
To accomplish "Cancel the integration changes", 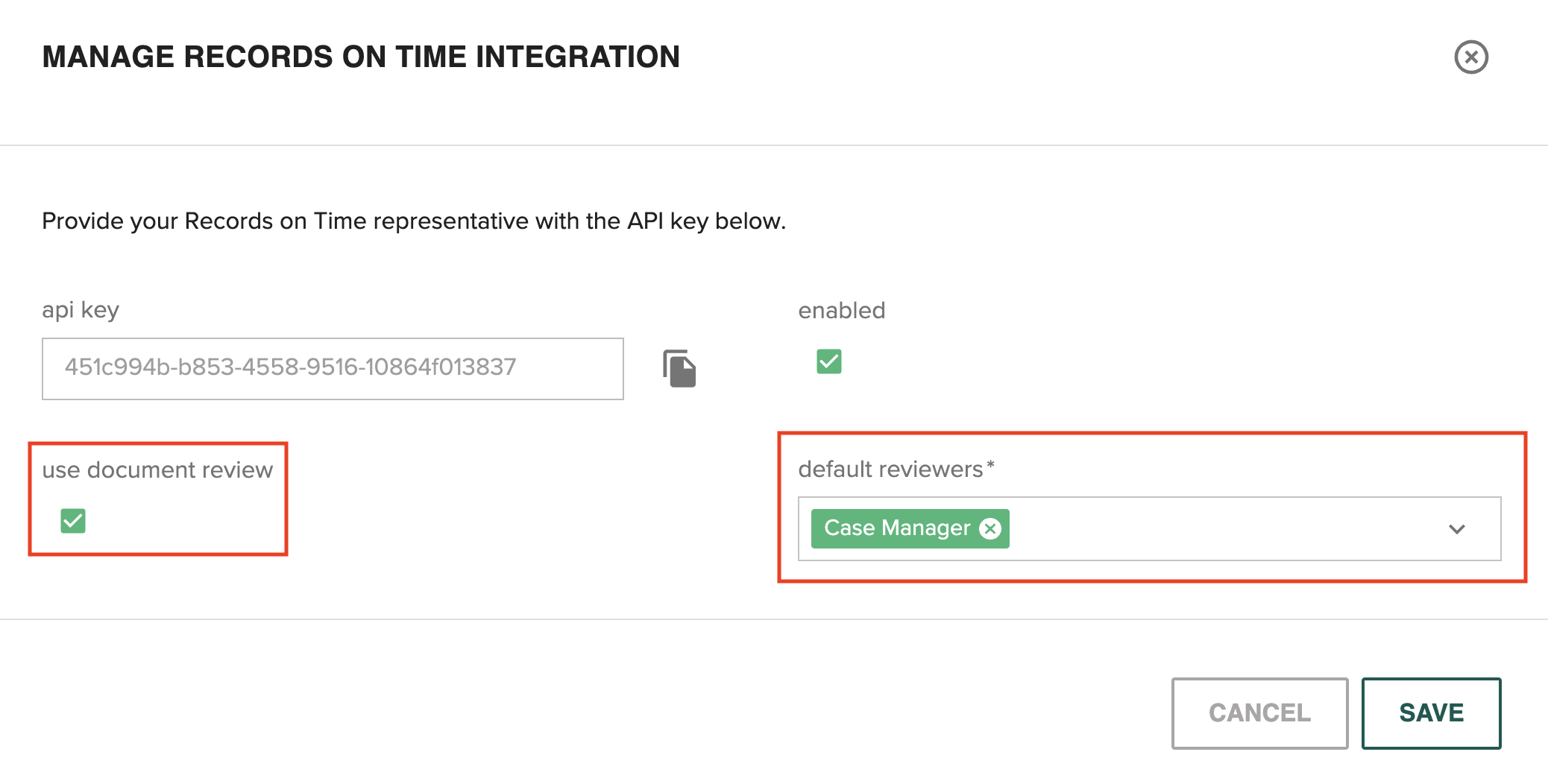I will 1259,713.
